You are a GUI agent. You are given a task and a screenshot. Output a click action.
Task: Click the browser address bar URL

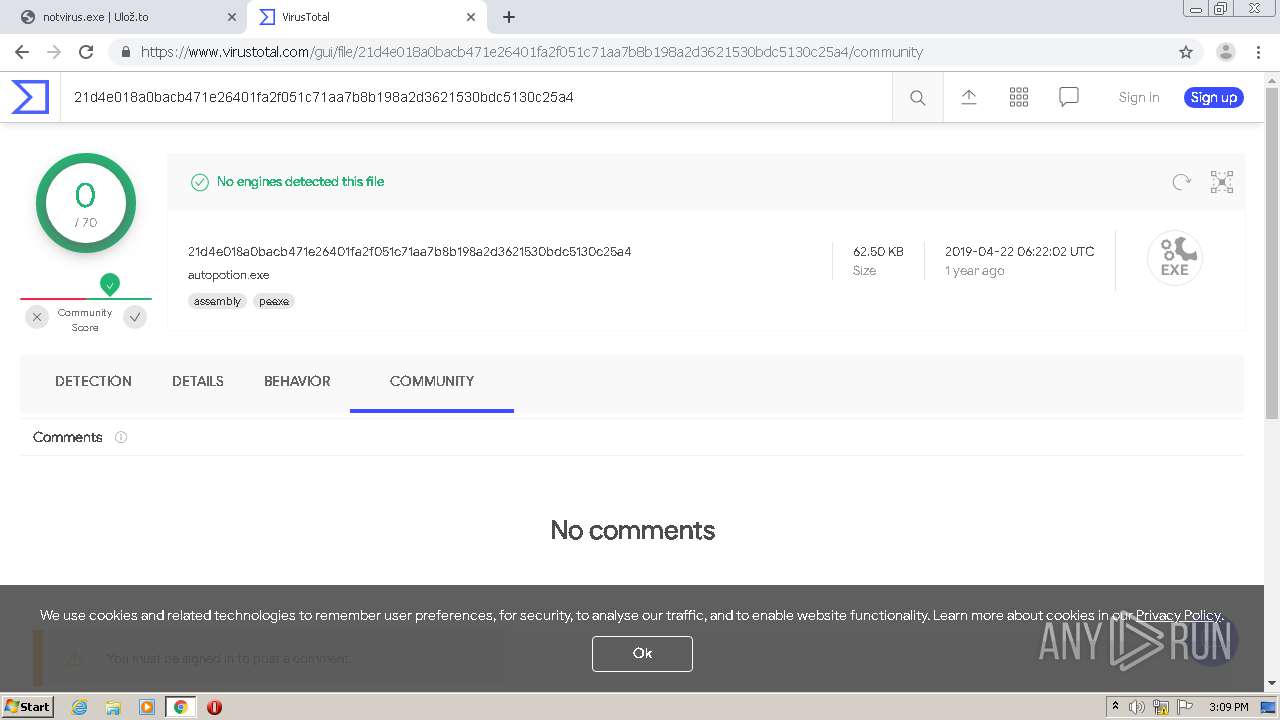coord(532,52)
